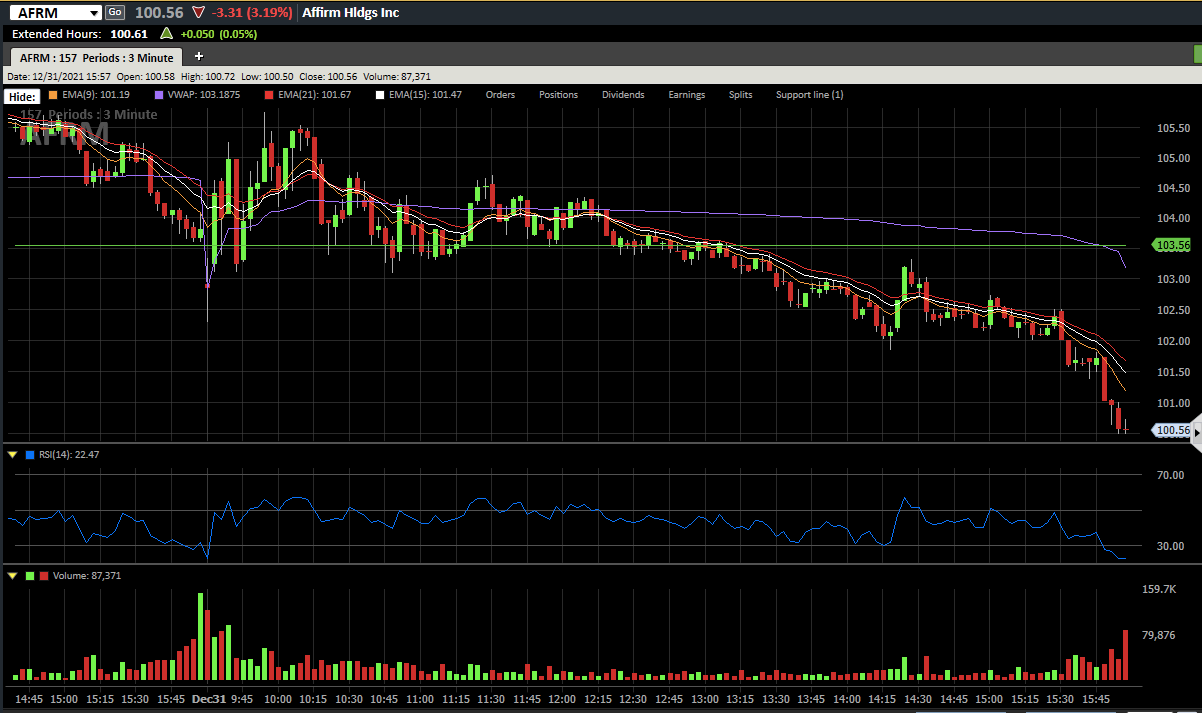The width and height of the screenshot is (1202, 713).
Task: Click the red EMA(21) color swatch
Action: [269, 95]
